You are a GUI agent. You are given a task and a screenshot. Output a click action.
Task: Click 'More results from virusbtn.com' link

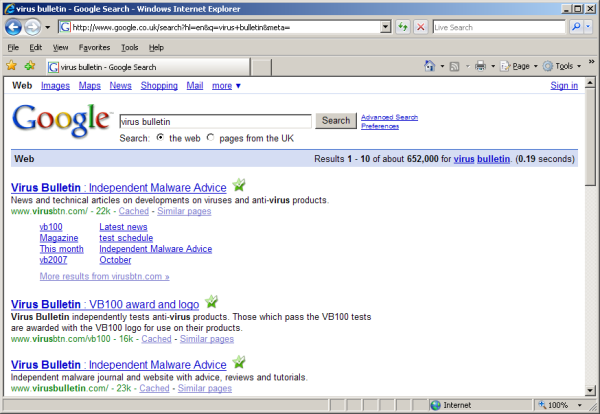coord(104,276)
